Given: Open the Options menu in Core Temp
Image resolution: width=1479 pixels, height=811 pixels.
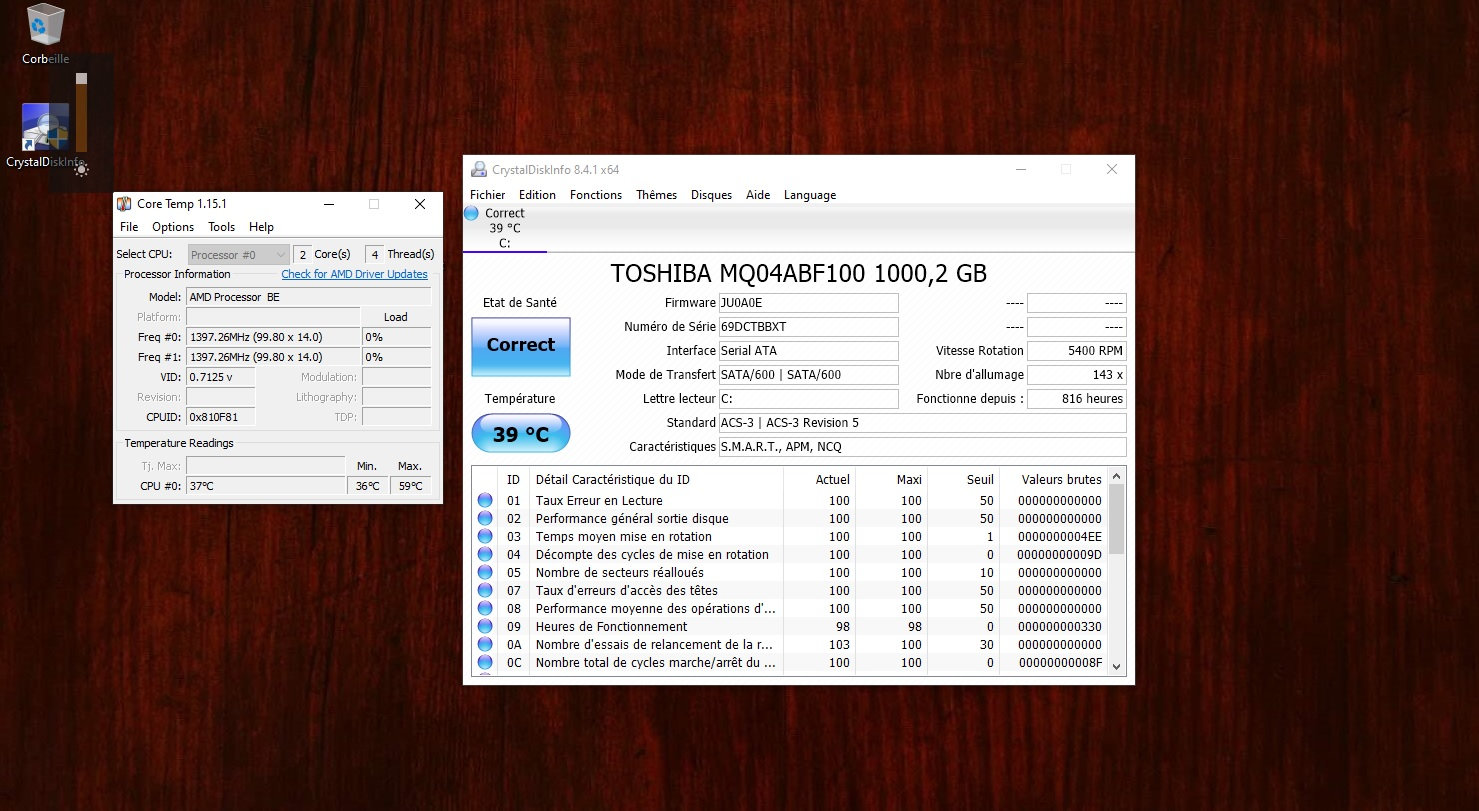Looking at the screenshot, I should point(173,227).
